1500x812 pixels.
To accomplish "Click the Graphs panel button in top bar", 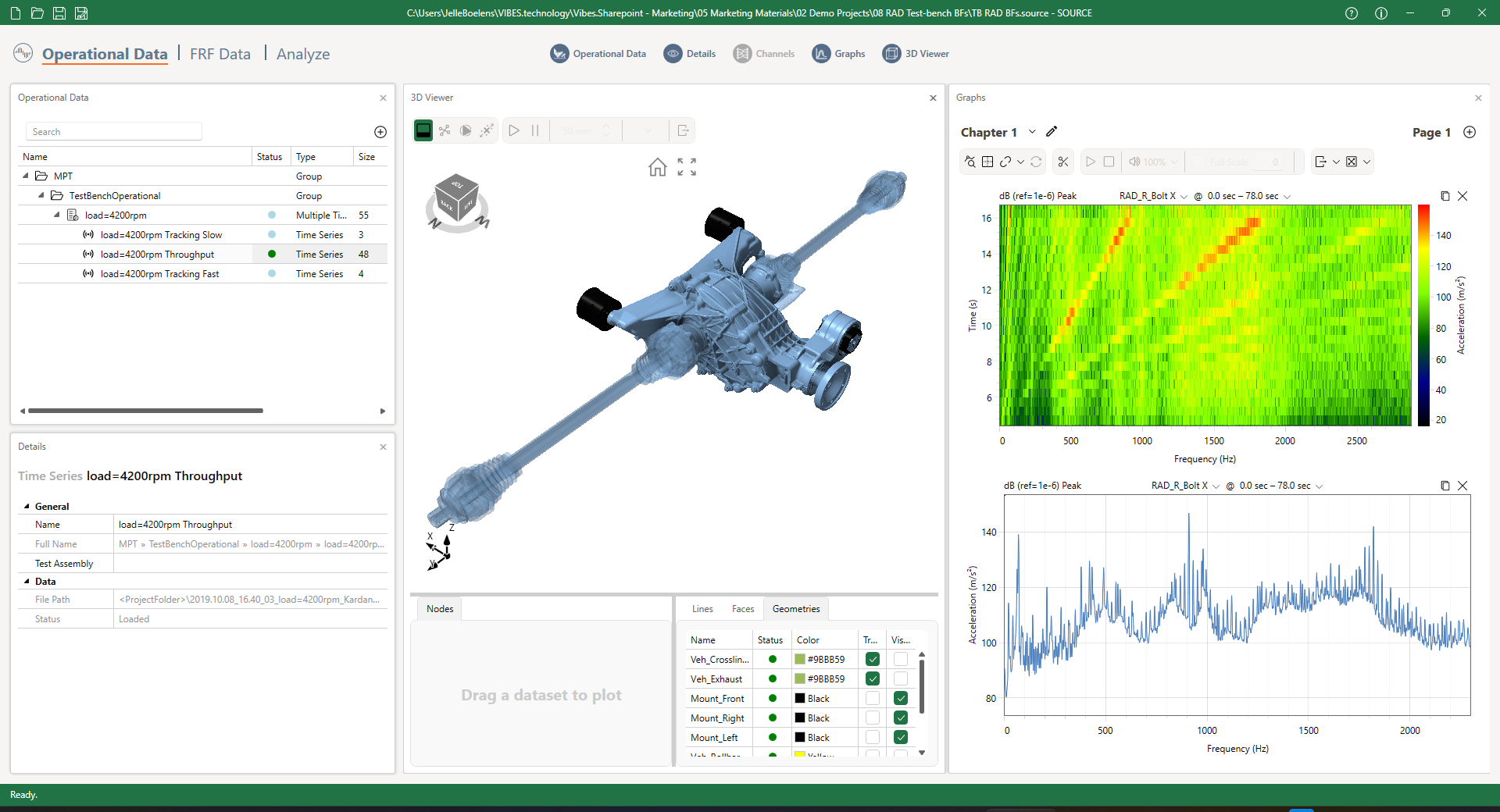I will coord(839,54).
